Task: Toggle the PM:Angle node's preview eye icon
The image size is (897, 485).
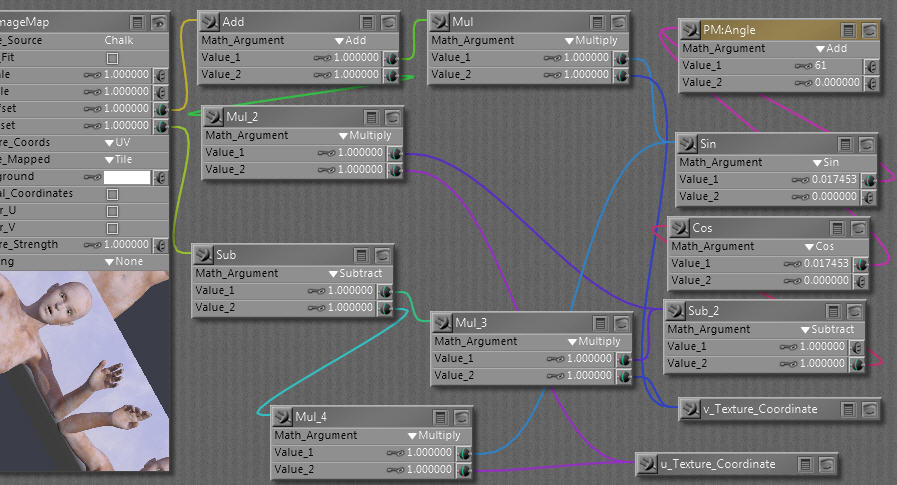Action: [x=870, y=30]
